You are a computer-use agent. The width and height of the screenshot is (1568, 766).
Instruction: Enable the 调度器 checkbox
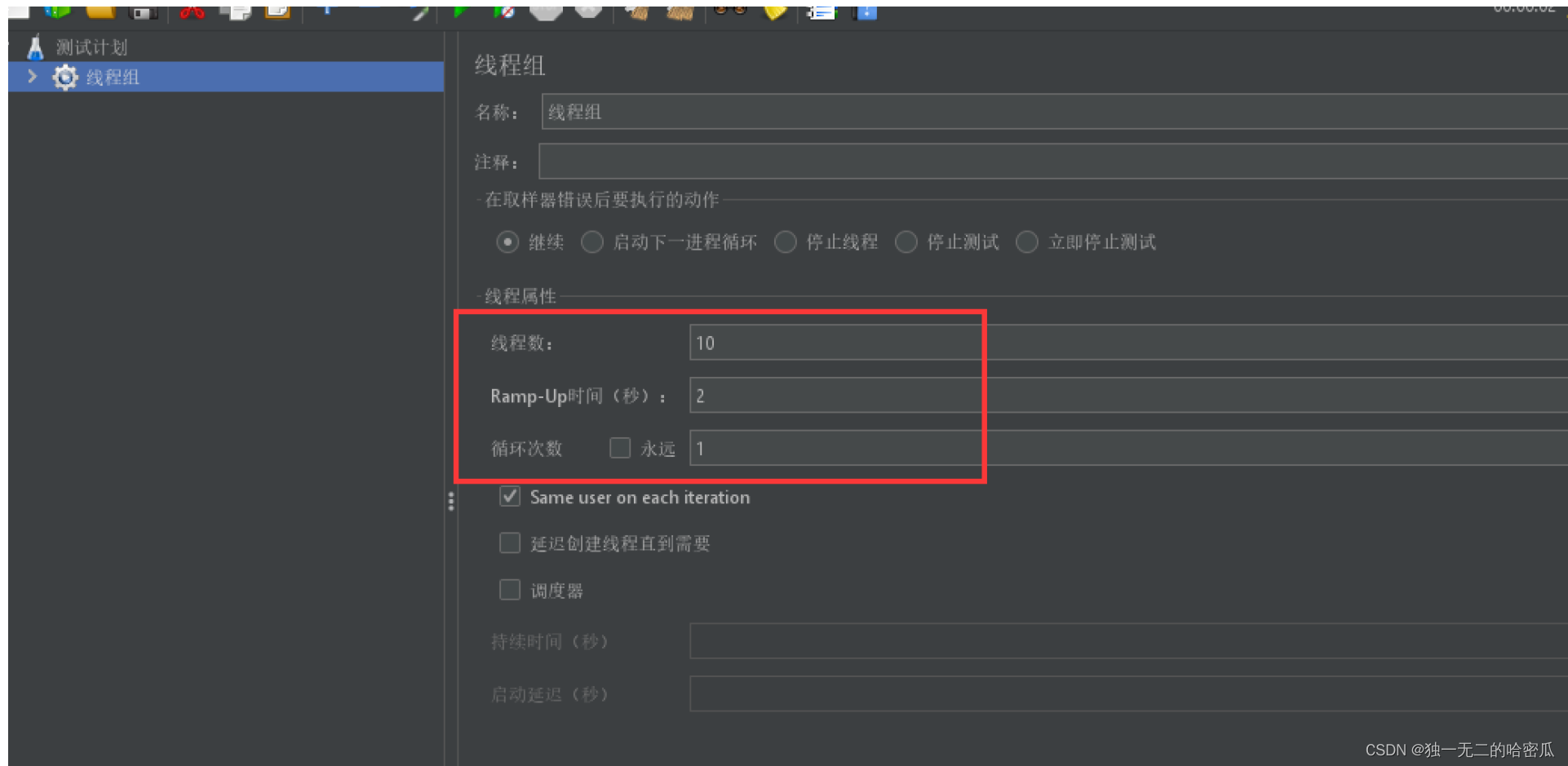point(510,590)
